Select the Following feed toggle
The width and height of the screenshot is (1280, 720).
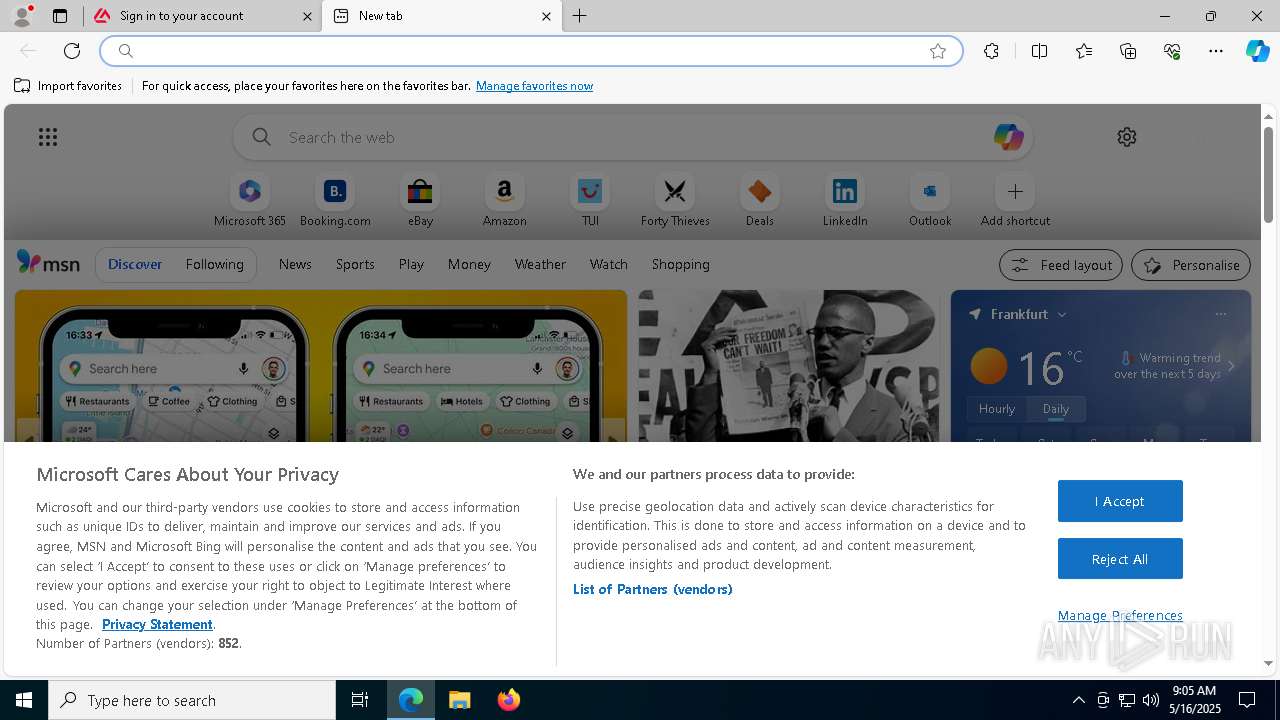point(214,264)
